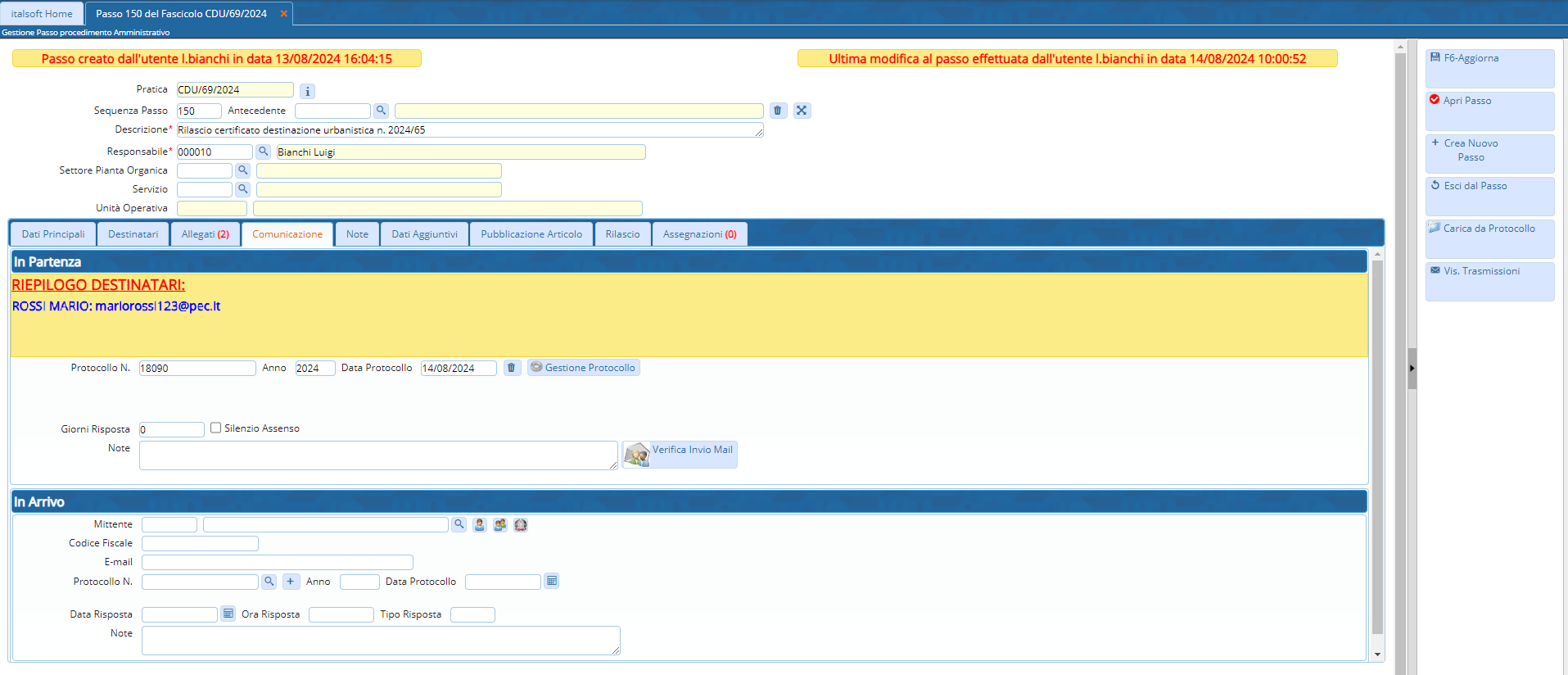This screenshot has height=675, width=1568.
Task: Click the 'RIEPILOGO DESTINATARI:' heading
Action: point(98,285)
